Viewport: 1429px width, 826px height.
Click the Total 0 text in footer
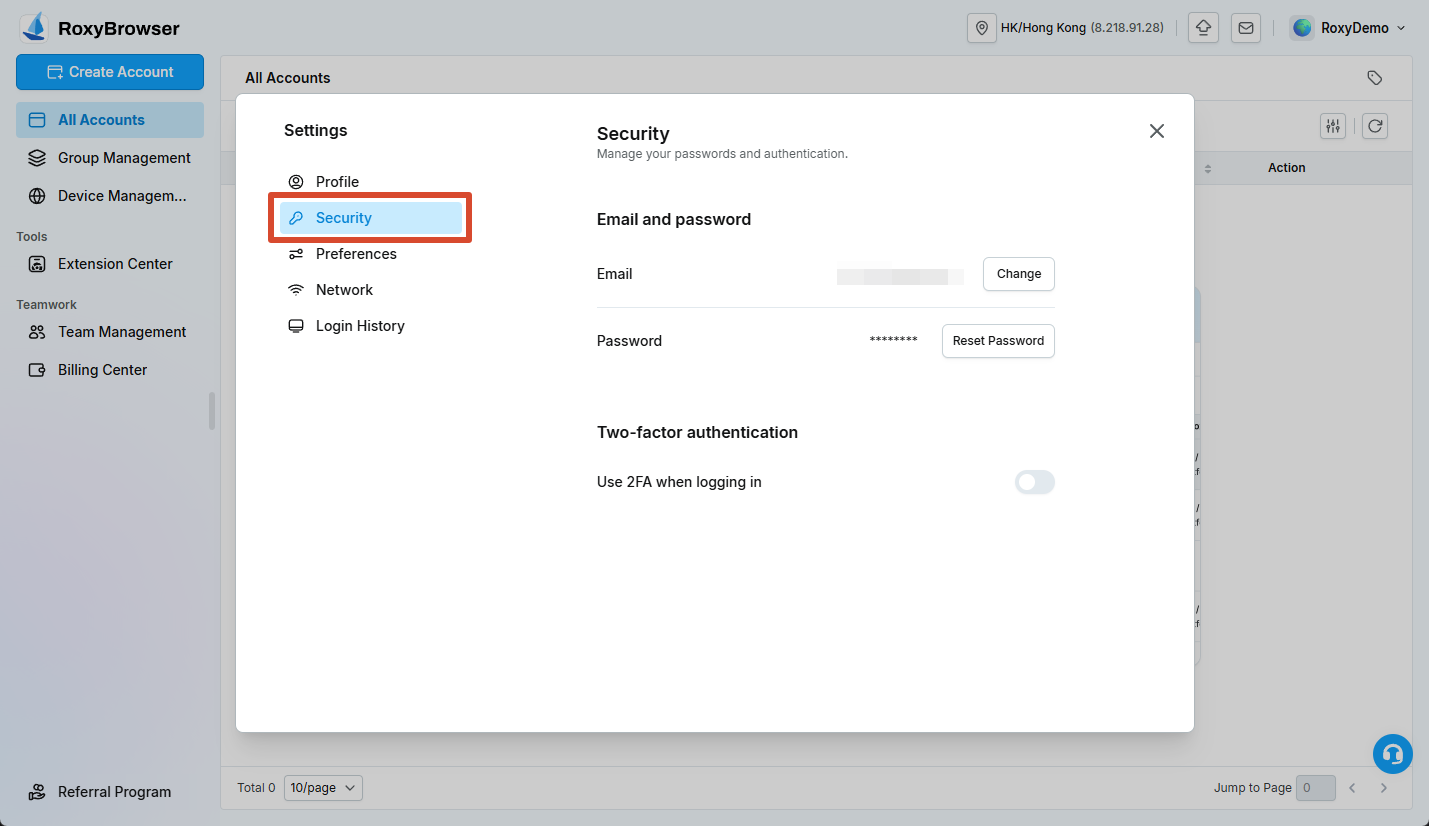click(x=256, y=788)
